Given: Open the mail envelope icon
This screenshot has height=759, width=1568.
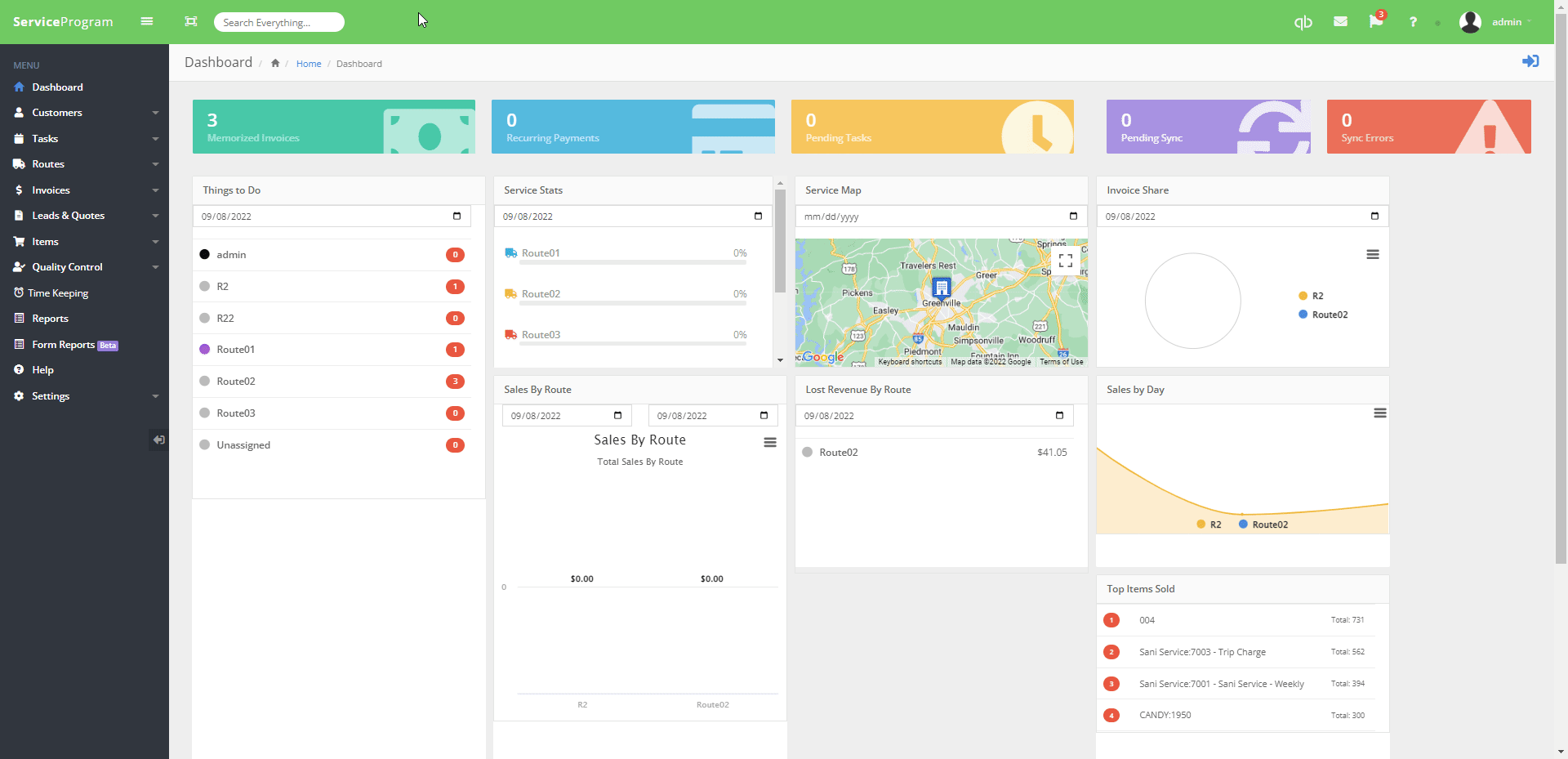Looking at the screenshot, I should (1340, 21).
